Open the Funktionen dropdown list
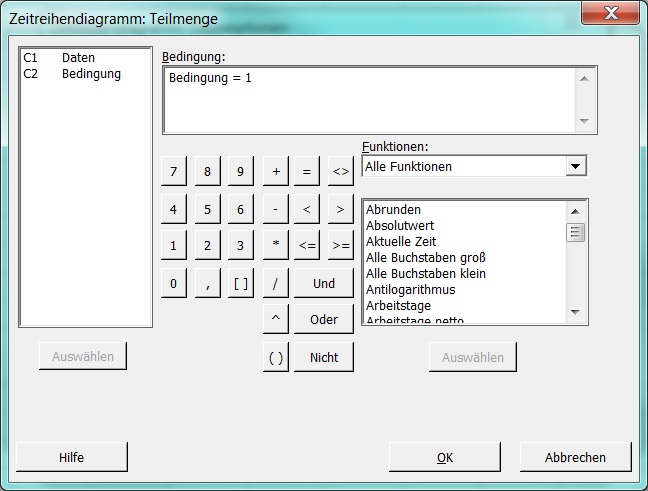The image size is (648, 491). [x=576, y=167]
